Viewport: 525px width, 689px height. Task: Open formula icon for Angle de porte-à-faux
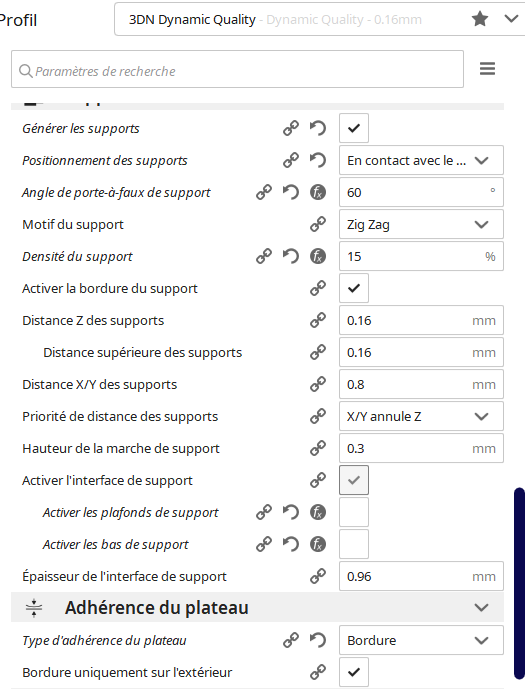pyautogui.click(x=318, y=192)
